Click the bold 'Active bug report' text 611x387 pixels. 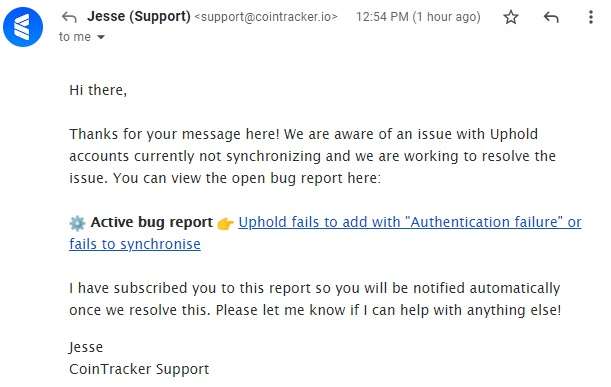[152, 223]
